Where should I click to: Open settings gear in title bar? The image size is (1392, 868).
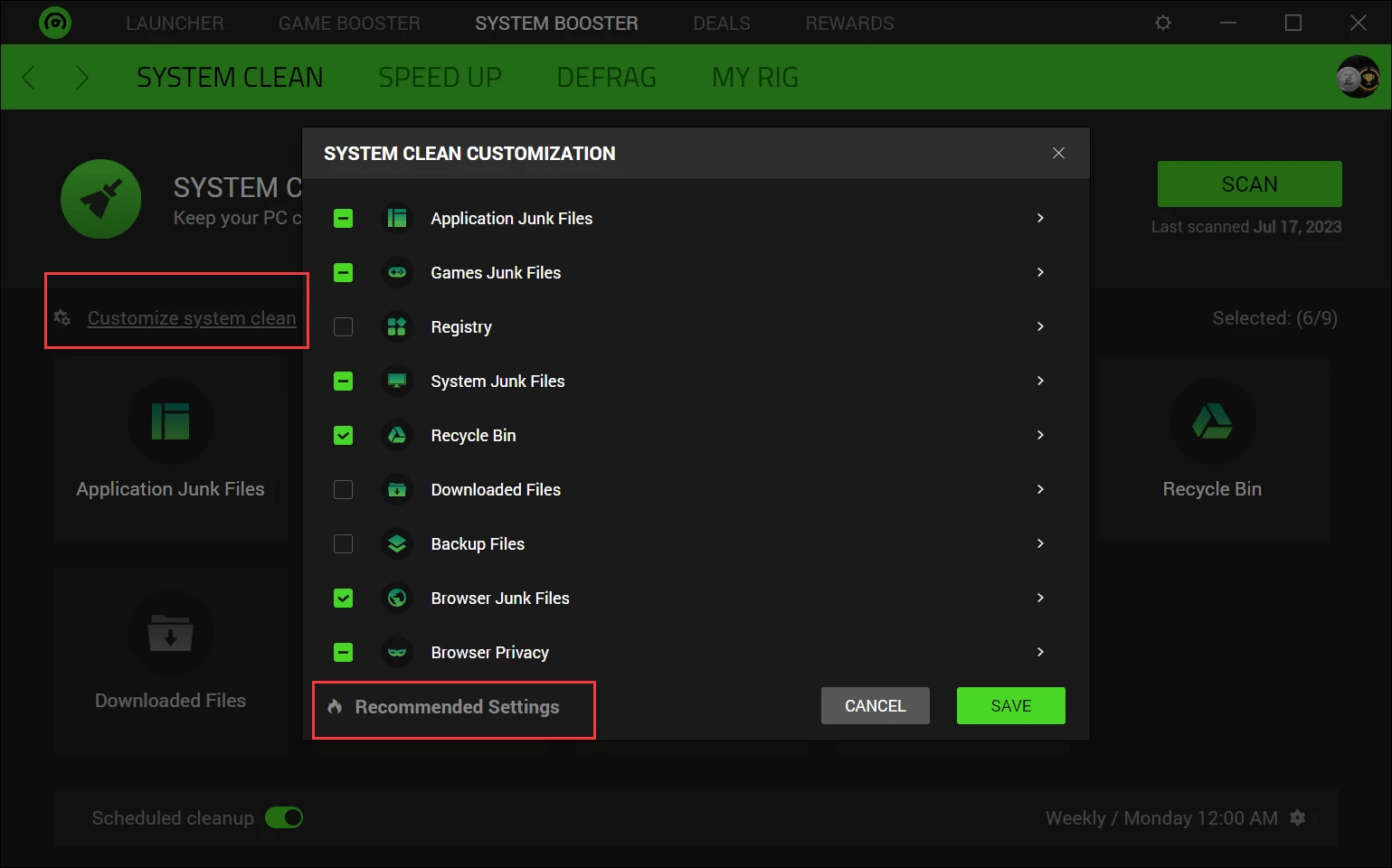tap(1163, 23)
